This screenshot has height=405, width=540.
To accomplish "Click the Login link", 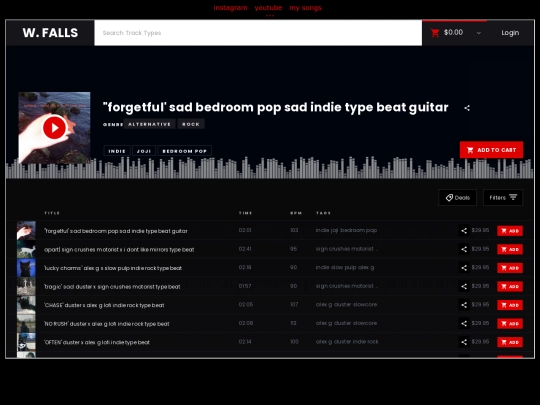I will tap(510, 33).
